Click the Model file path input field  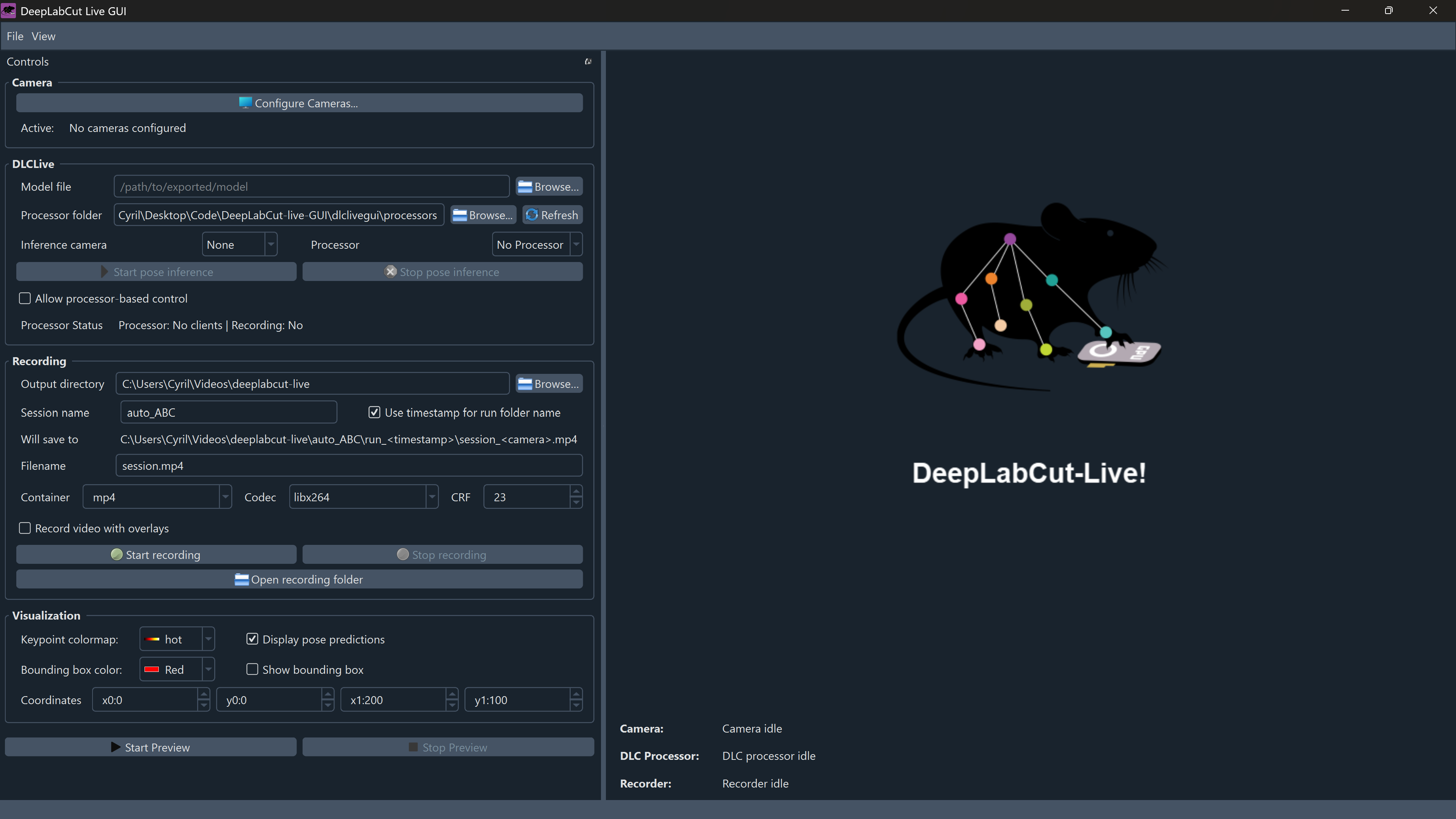click(311, 187)
